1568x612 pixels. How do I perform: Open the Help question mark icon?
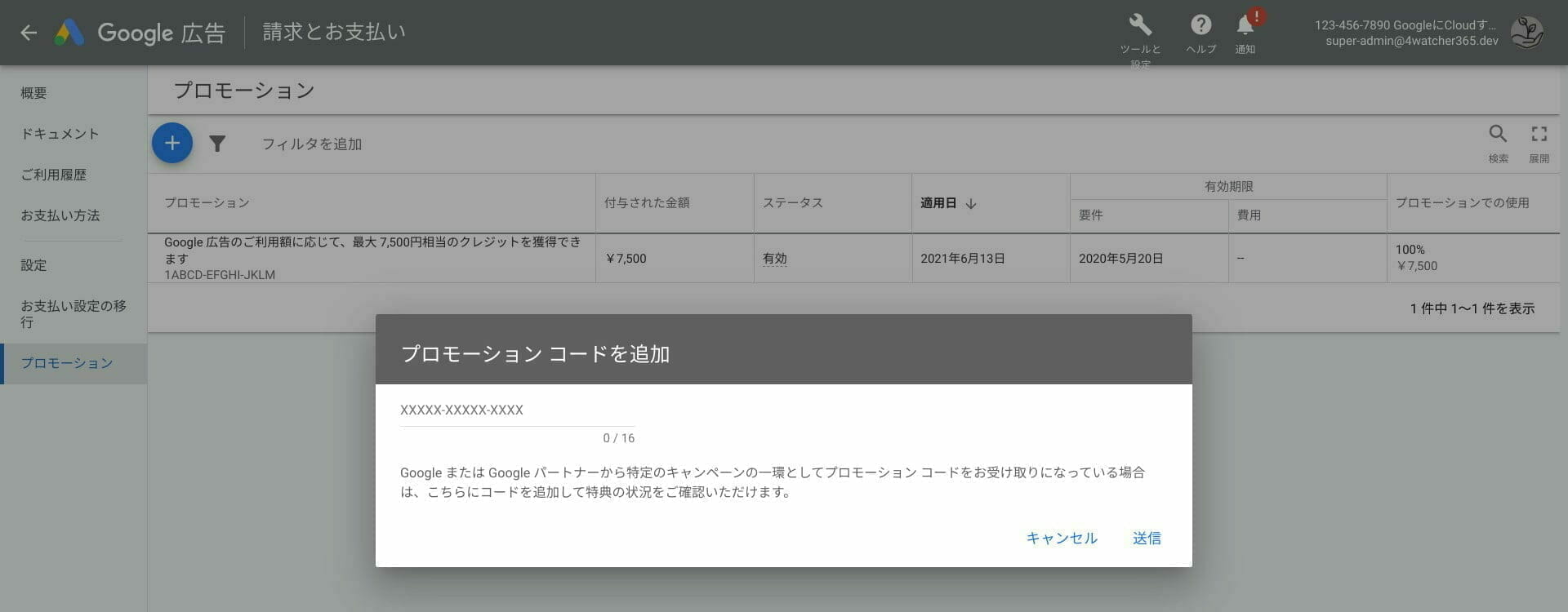[x=1200, y=24]
